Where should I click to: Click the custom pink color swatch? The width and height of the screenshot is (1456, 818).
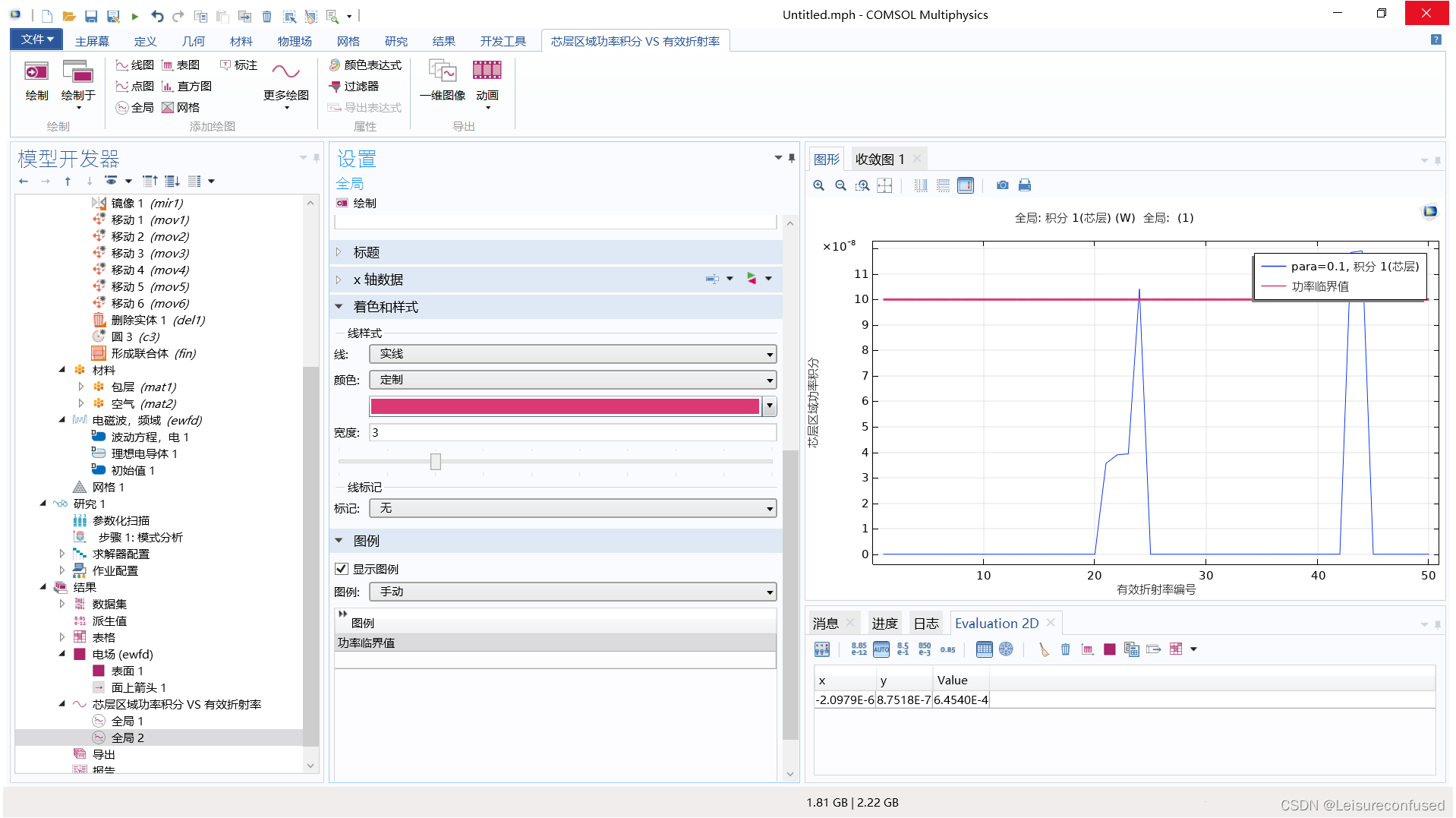pos(565,406)
